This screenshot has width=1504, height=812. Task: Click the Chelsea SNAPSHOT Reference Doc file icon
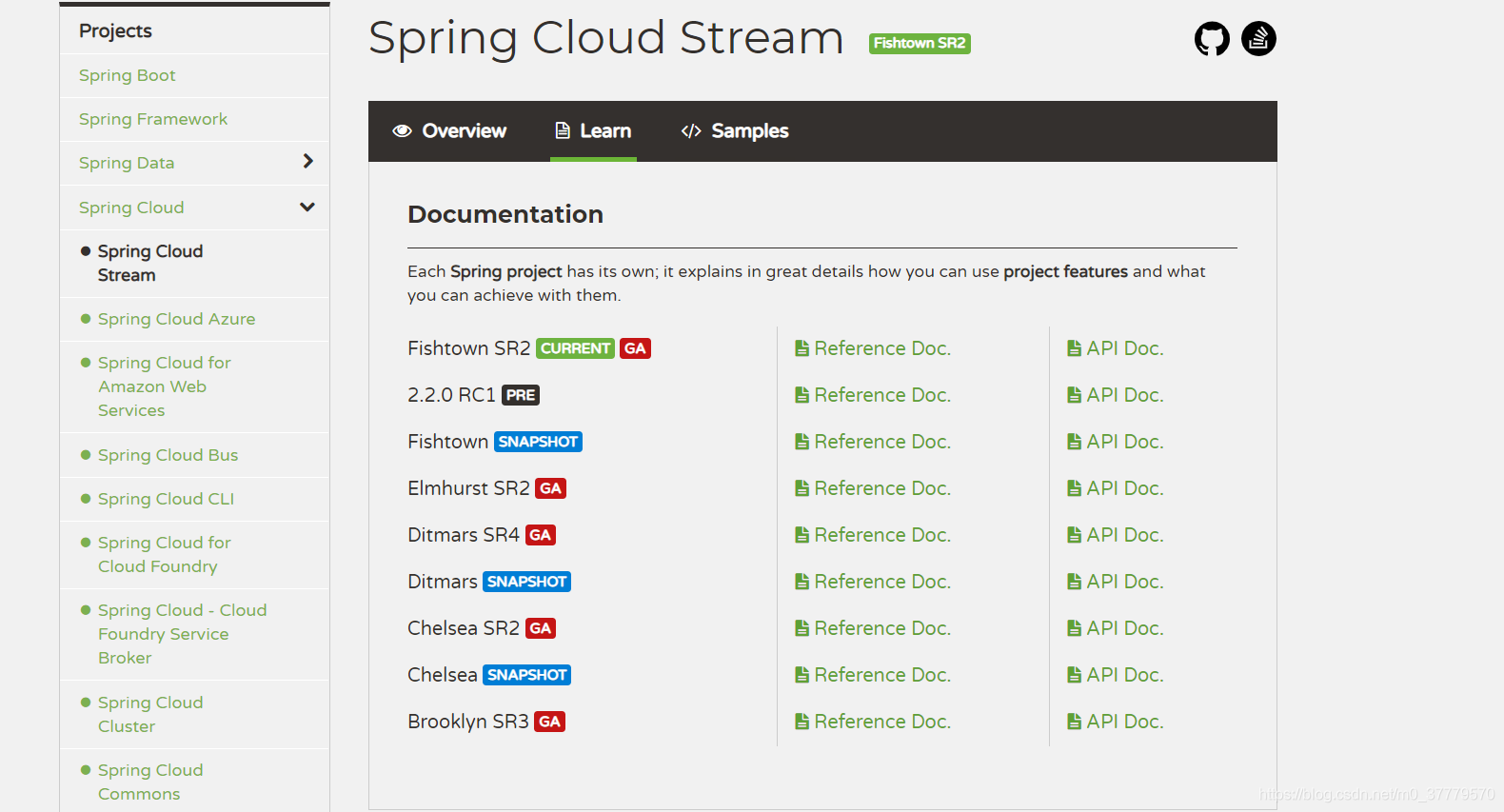801,675
